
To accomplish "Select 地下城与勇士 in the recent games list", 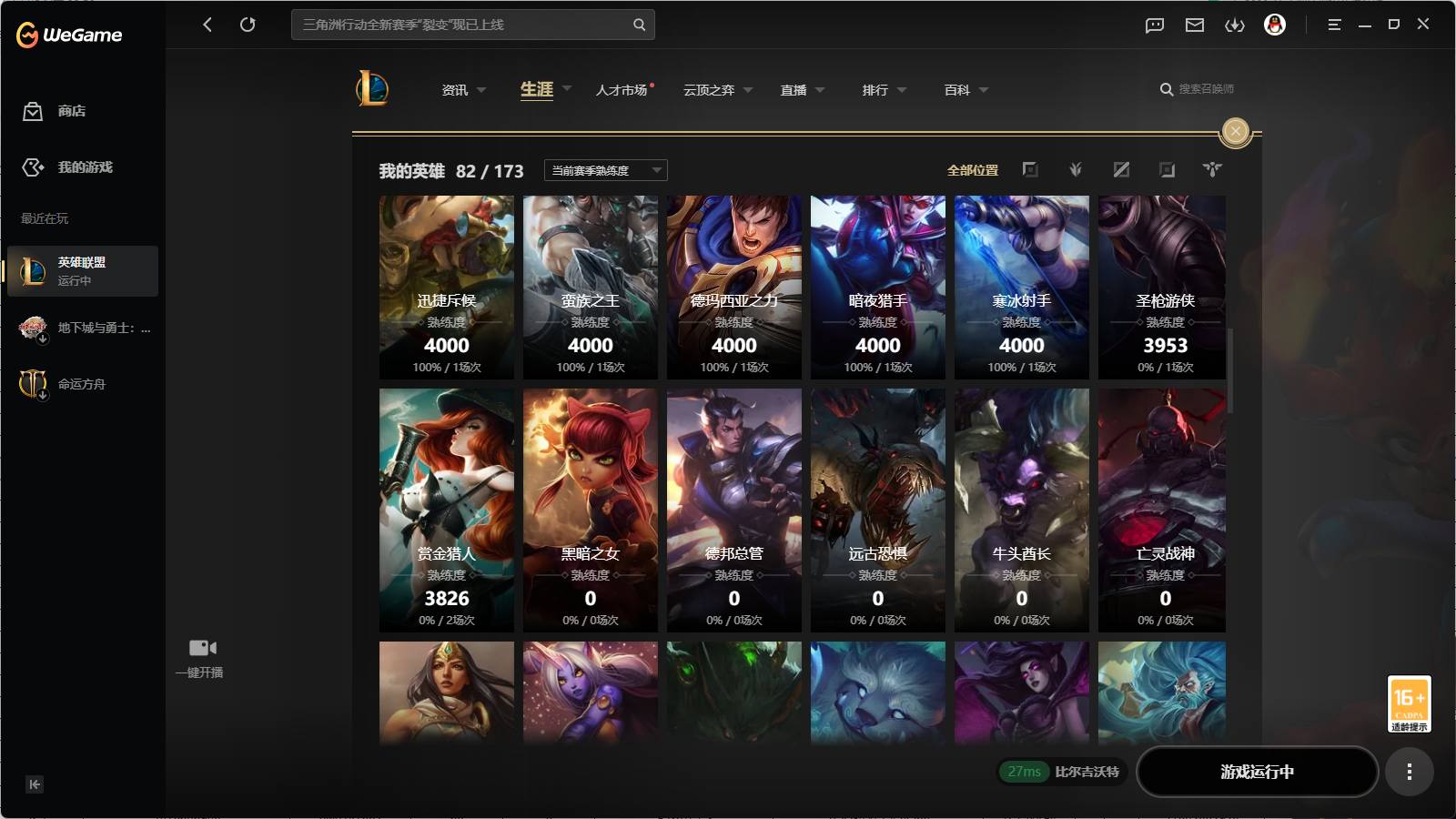I will click(x=83, y=329).
